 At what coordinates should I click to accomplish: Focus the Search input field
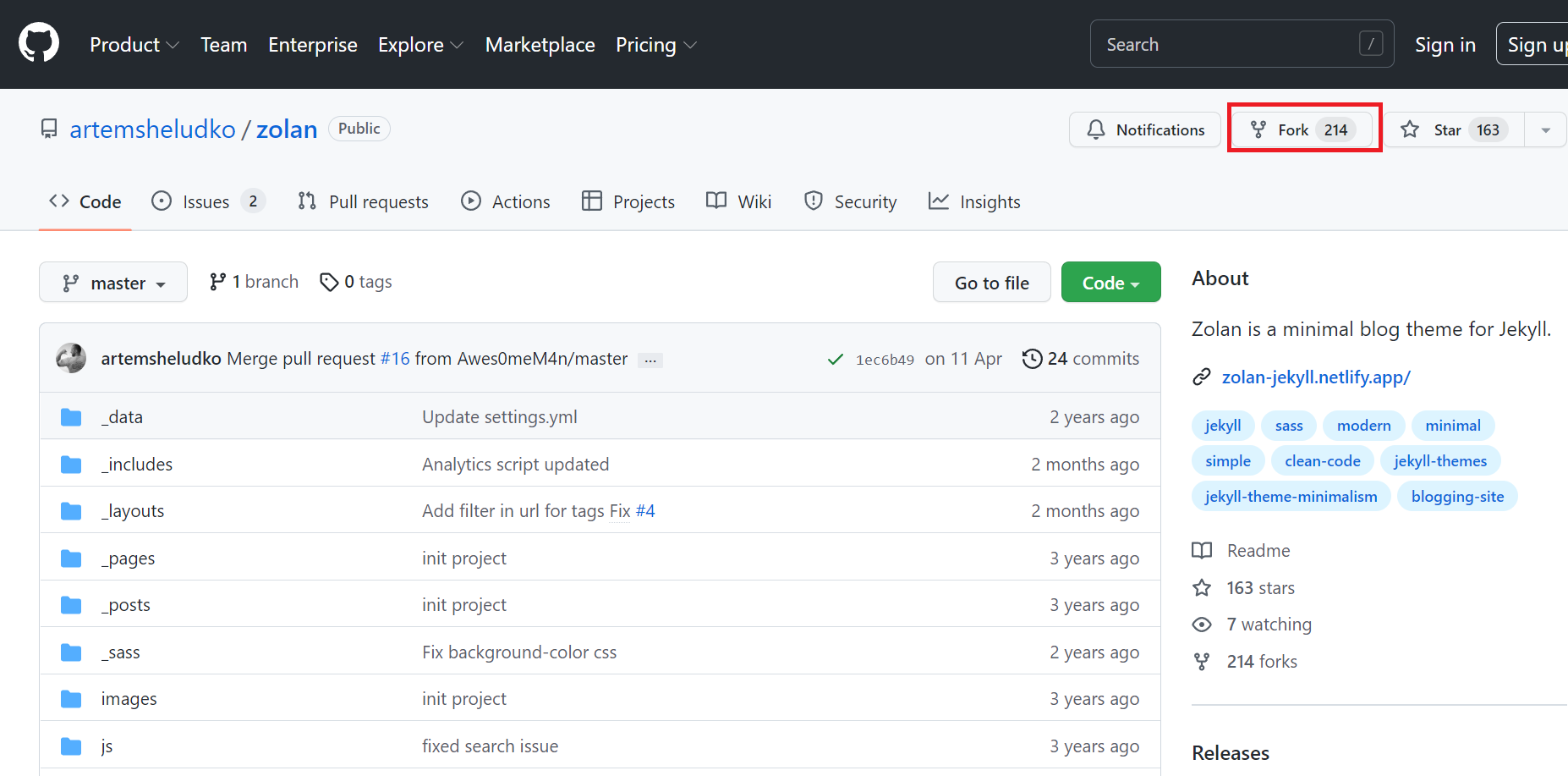1226,44
